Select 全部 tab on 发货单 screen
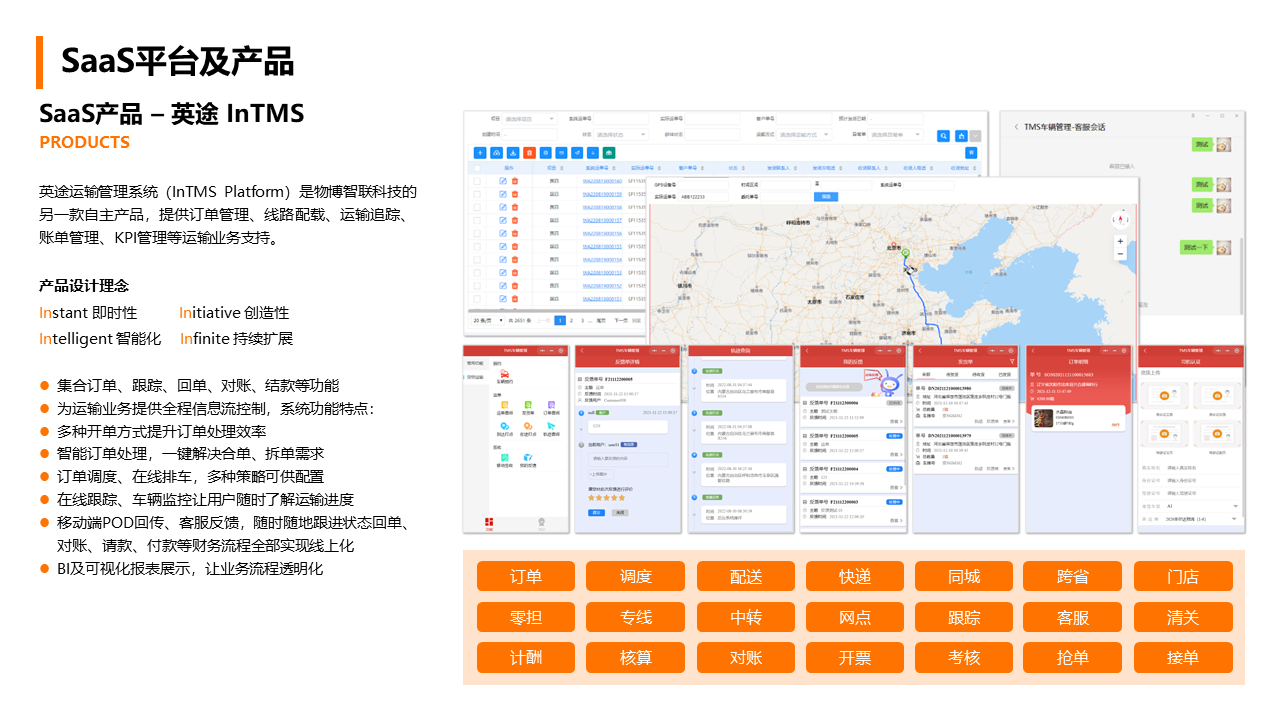This screenshot has width=1280, height=720. point(926,374)
